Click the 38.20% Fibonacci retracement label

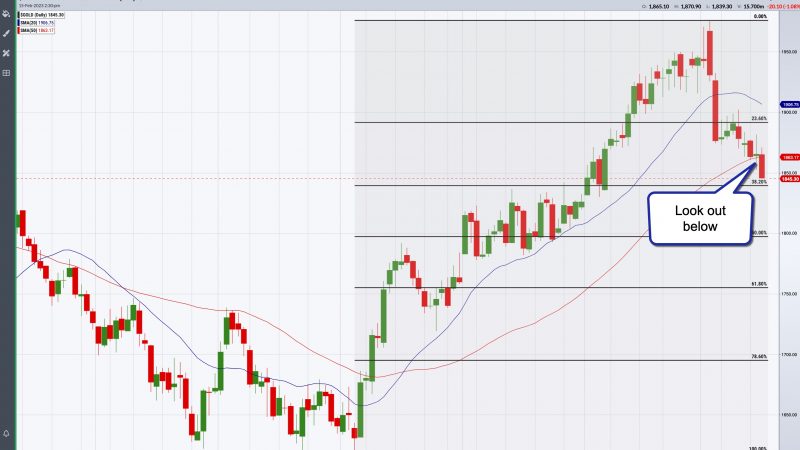759,182
